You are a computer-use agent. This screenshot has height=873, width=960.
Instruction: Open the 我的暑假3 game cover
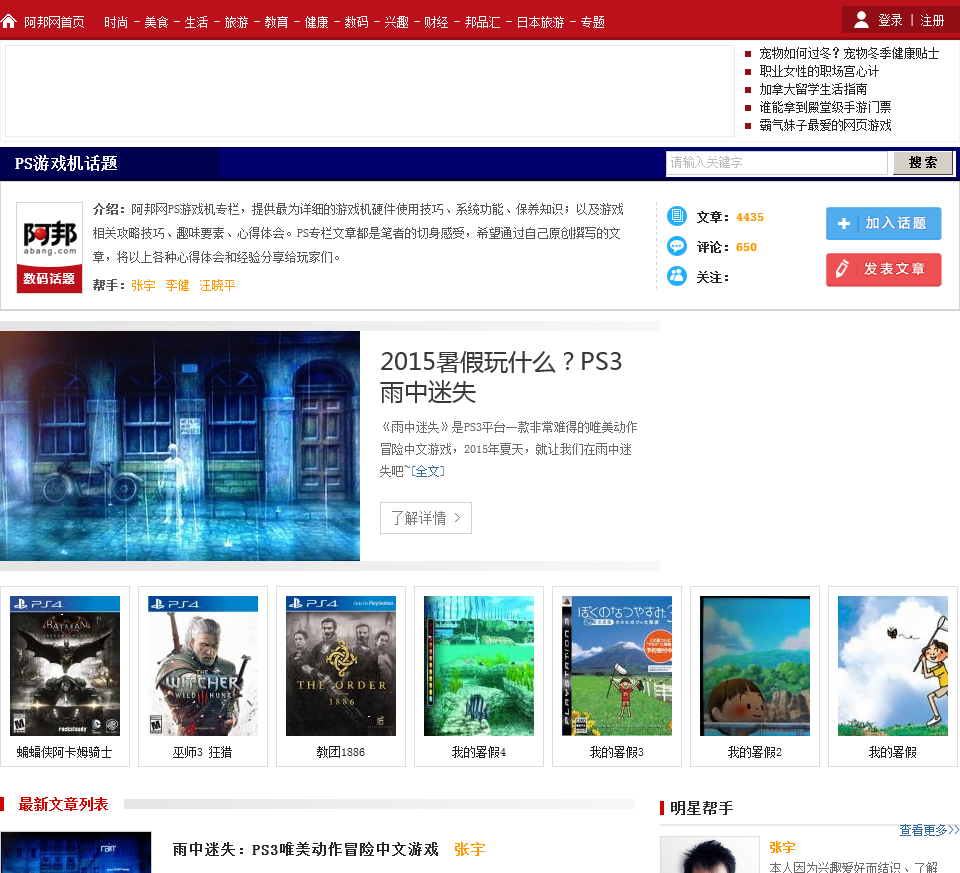617,666
